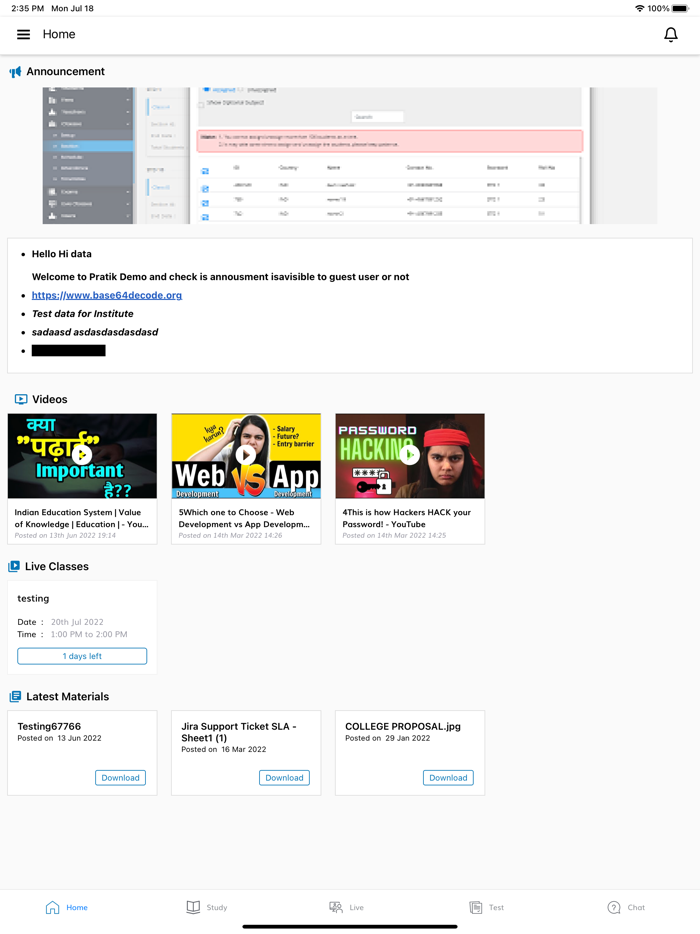Play the Indian Education System video
This screenshot has width=700, height=934.
(82, 455)
